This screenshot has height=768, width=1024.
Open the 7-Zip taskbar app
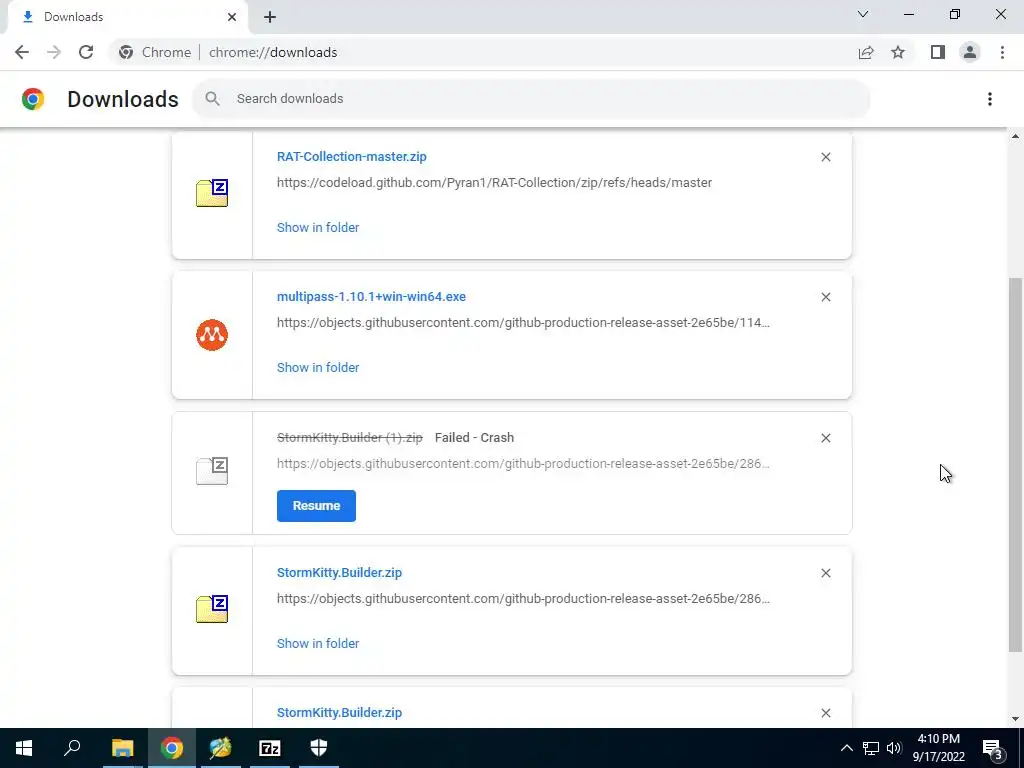(x=270, y=748)
